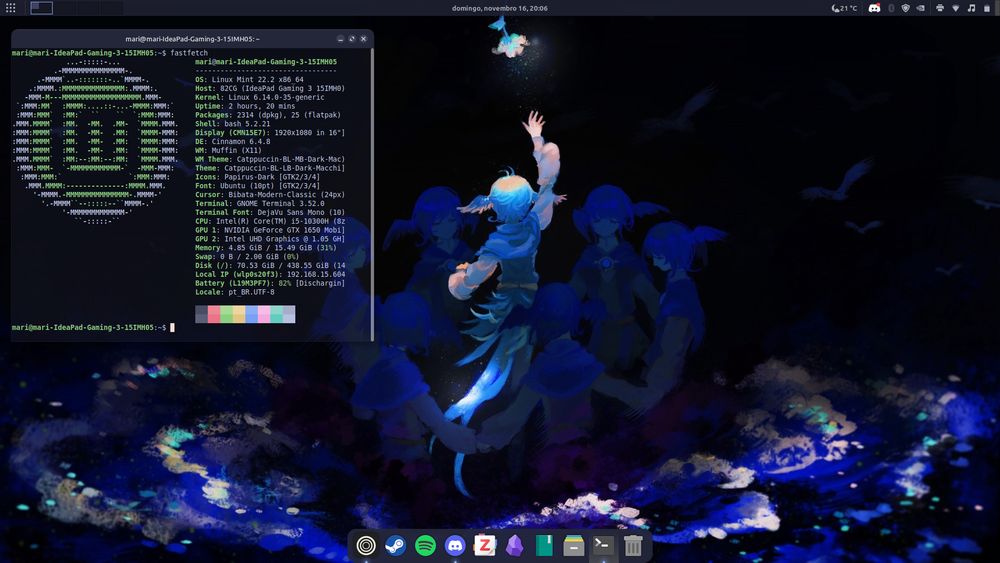This screenshot has width=1000, height=563.
Task: Click the 'Host: 82CG' line
Action: tap(270, 89)
